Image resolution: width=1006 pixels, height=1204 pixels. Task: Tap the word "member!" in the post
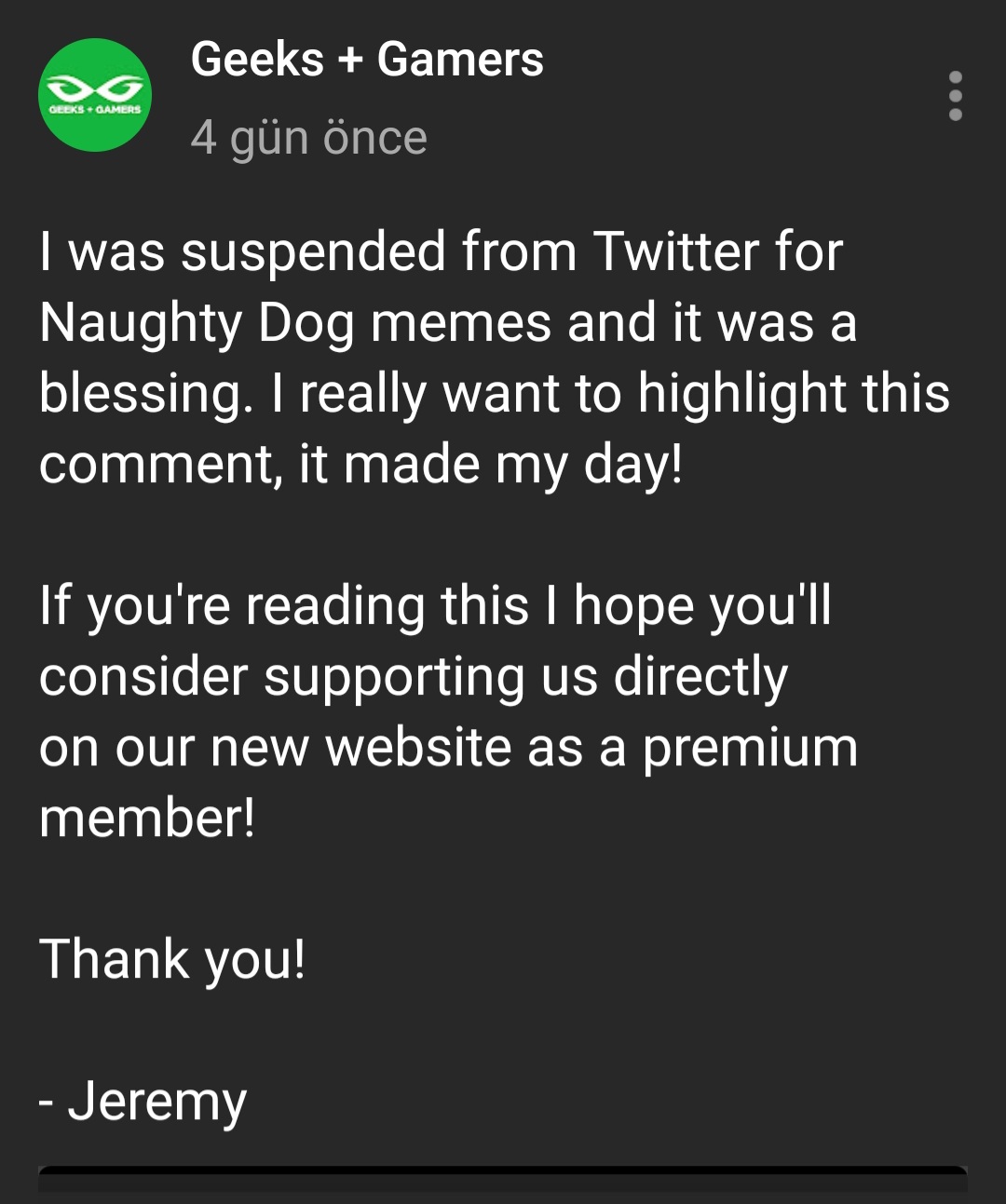click(147, 818)
